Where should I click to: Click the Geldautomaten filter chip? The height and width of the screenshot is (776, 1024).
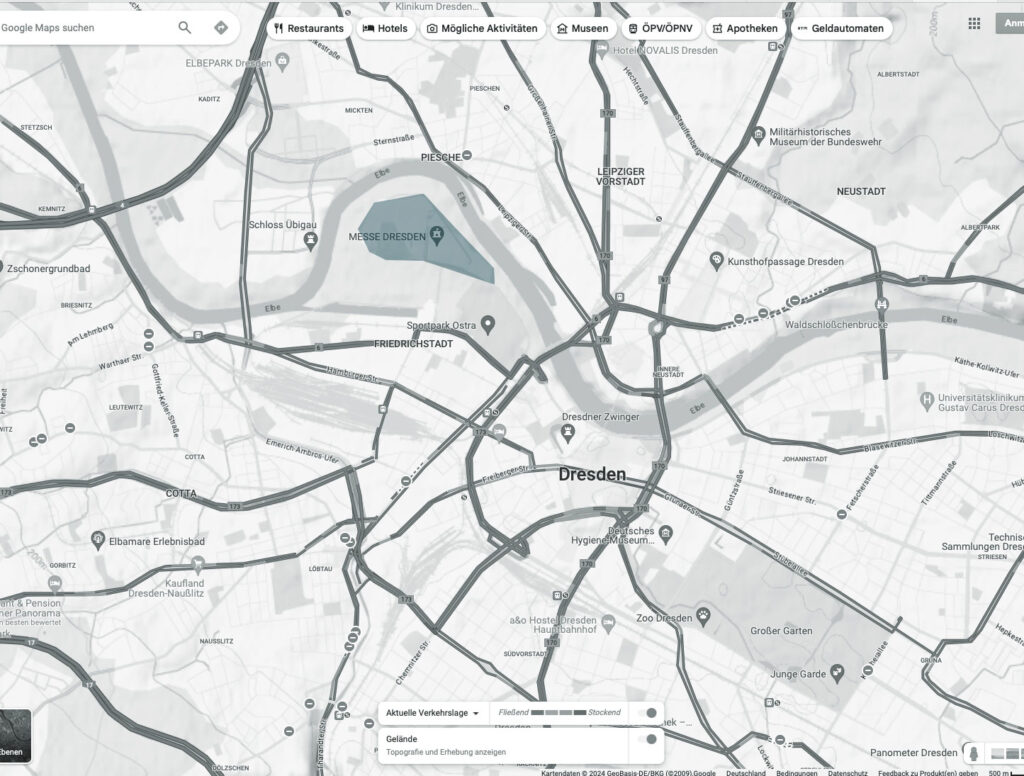(841, 28)
